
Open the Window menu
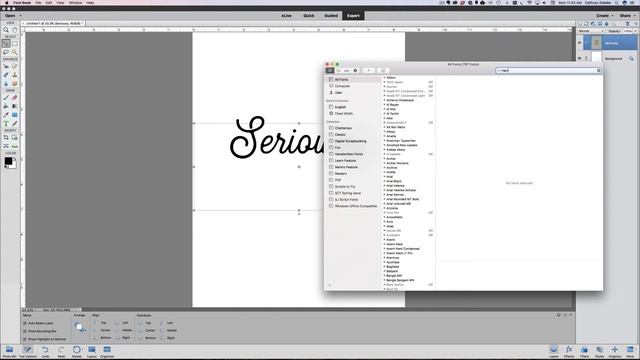tap(75, 3)
